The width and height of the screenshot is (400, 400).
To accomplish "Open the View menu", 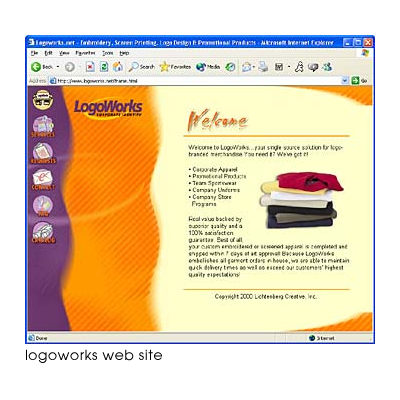I will click(x=64, y=53).
